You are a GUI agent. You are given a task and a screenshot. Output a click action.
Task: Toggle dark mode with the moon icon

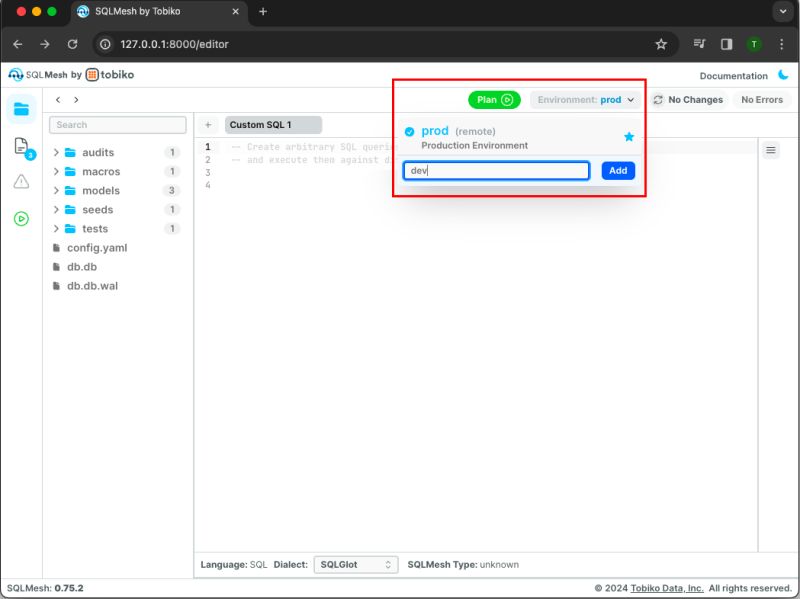click(x=784, y=75)
